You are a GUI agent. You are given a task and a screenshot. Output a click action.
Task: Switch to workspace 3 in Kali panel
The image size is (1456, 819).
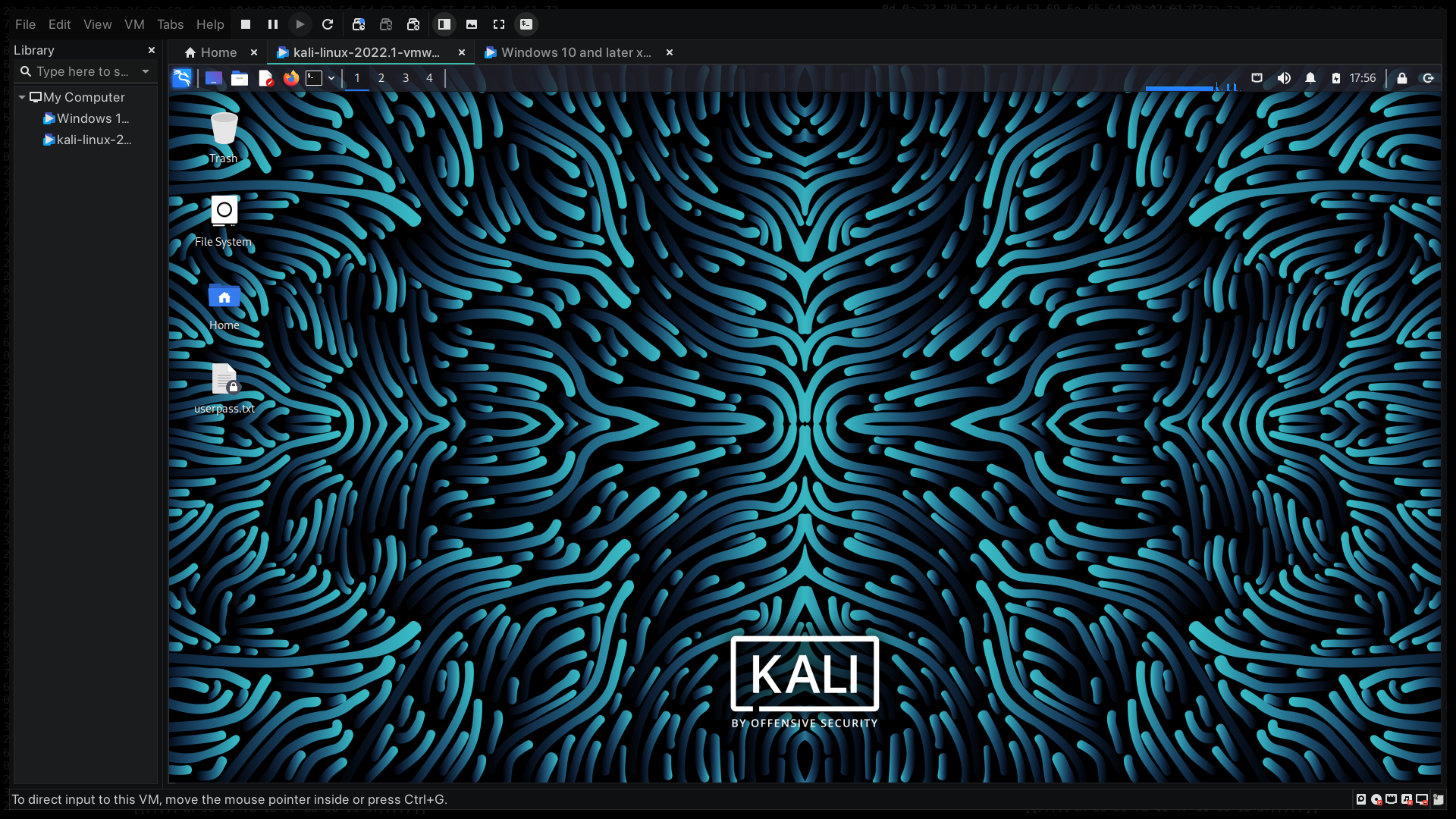tap(406, 78)
